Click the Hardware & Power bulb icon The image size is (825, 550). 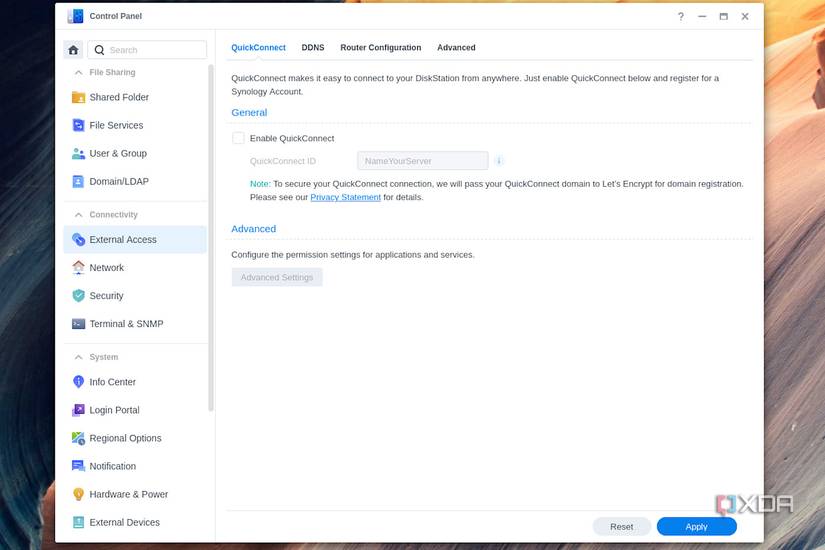coord(78,494)
